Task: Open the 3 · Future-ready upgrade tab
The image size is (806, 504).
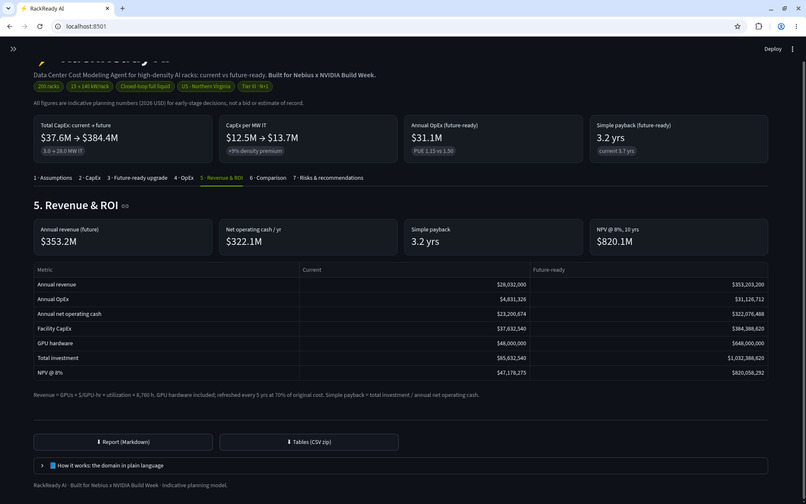Action: (x=137, y=178)
